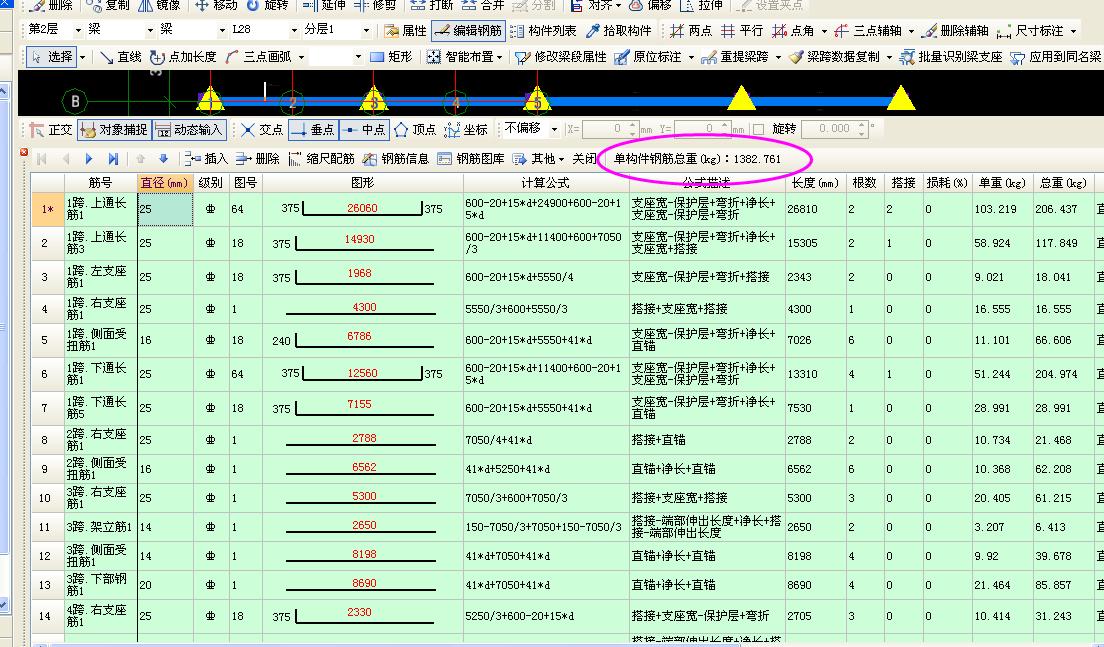Click the 缩尺配筋 scaled reinforcement tool
This screenshot has width=1104, height=647.
[322, 159]
